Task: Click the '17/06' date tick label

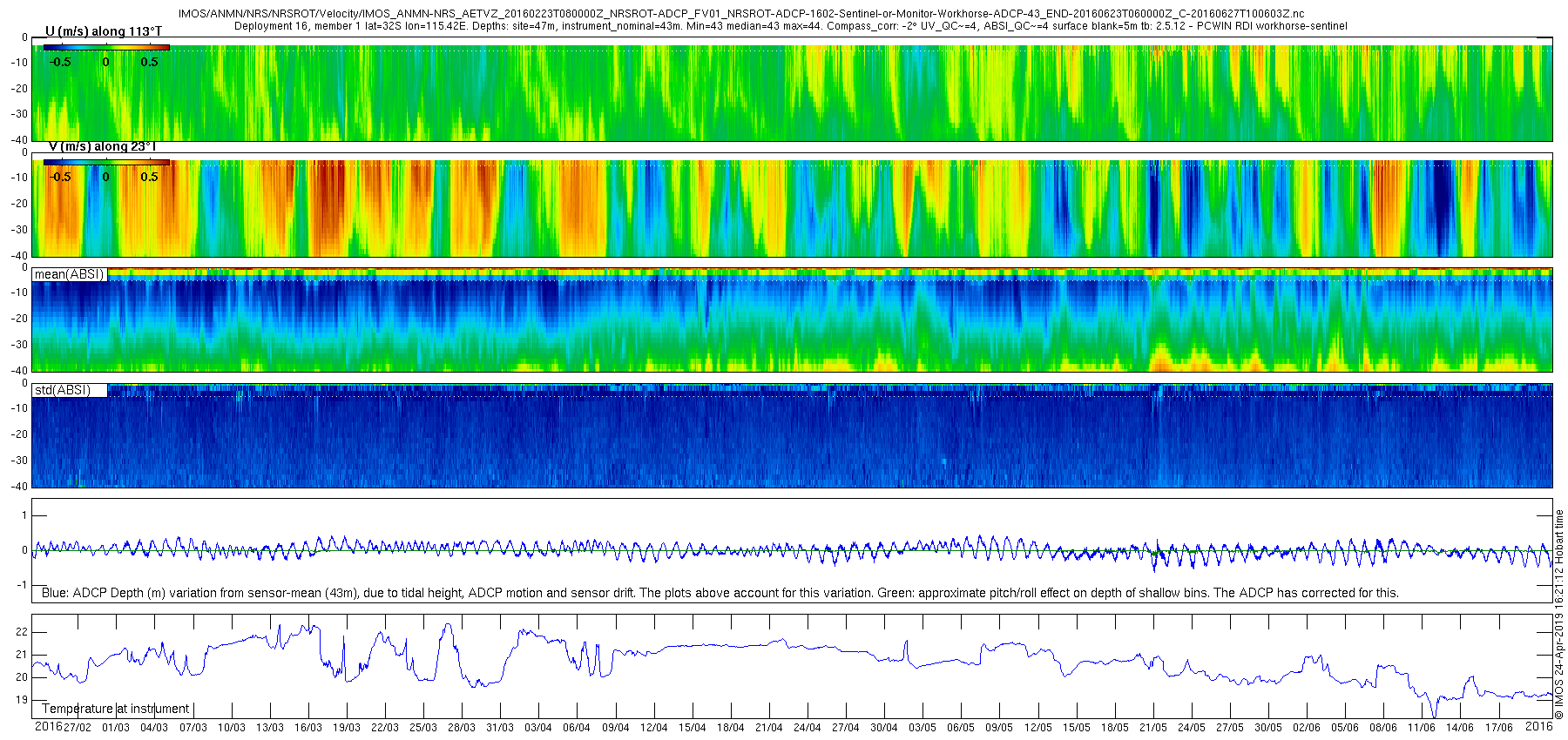Action: 1499,728
